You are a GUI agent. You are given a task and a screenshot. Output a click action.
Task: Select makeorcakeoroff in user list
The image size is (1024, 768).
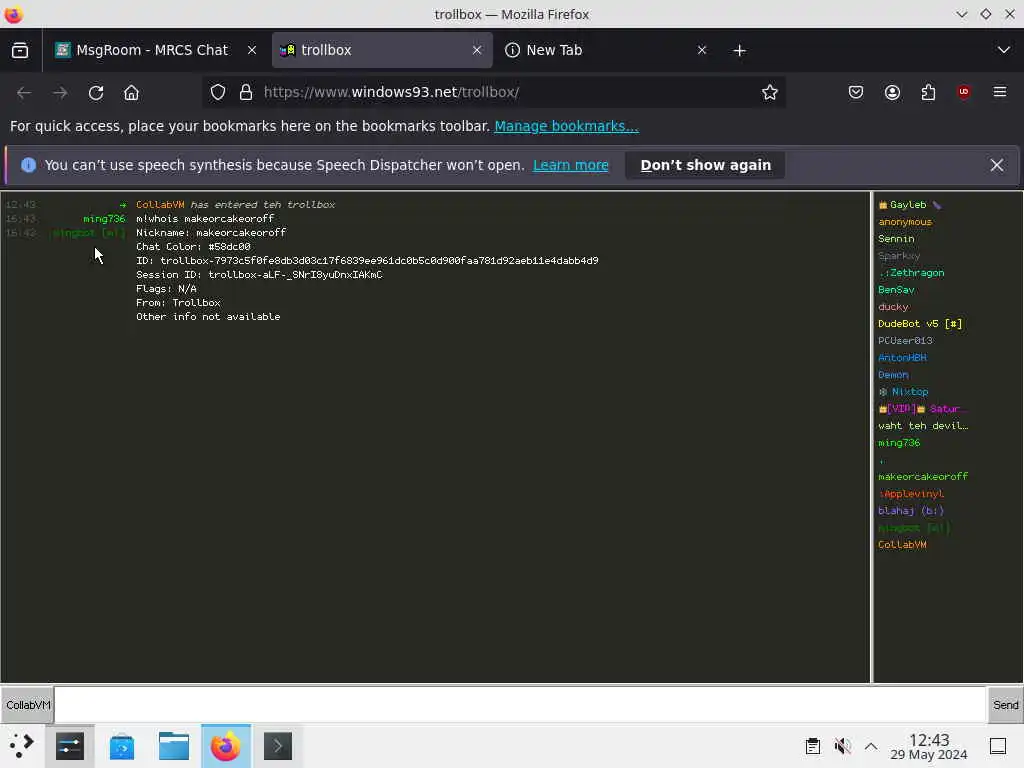(923, 477)
